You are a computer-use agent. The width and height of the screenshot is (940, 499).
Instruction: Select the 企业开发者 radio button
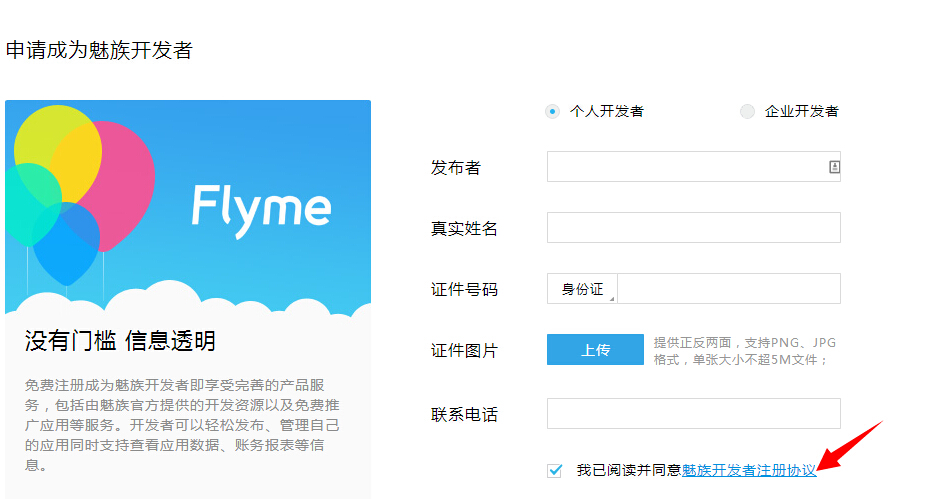[x=747, y=112]
